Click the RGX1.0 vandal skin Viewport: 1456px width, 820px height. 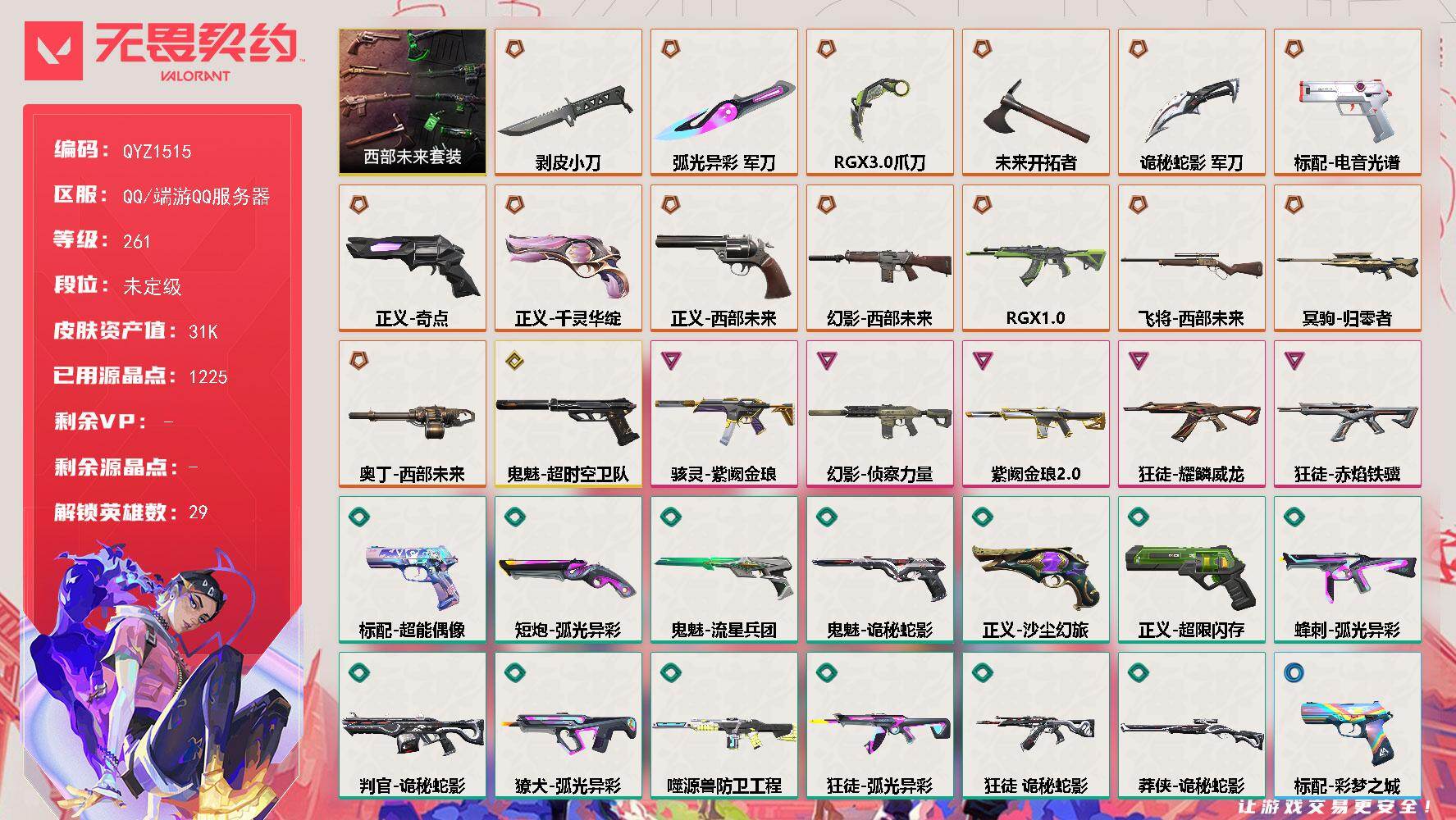pyautogui.click(x=1036, y=258)
